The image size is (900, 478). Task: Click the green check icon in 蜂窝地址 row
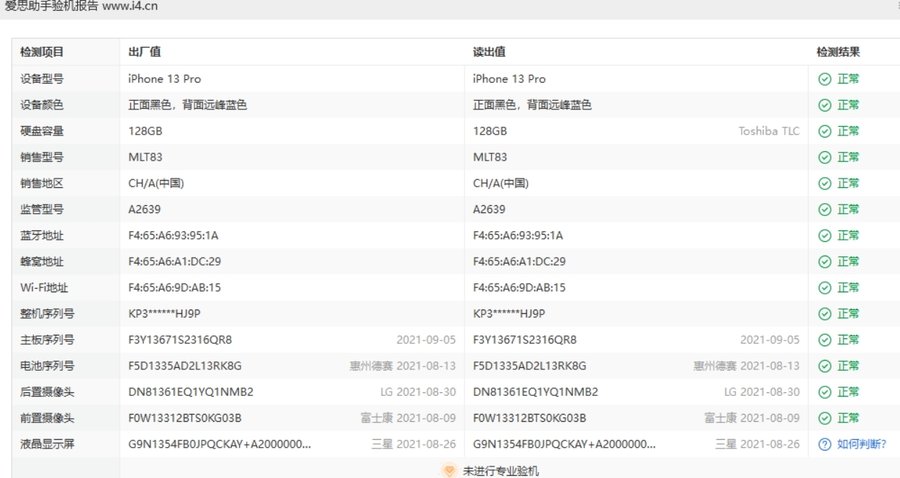click(824, 262)
